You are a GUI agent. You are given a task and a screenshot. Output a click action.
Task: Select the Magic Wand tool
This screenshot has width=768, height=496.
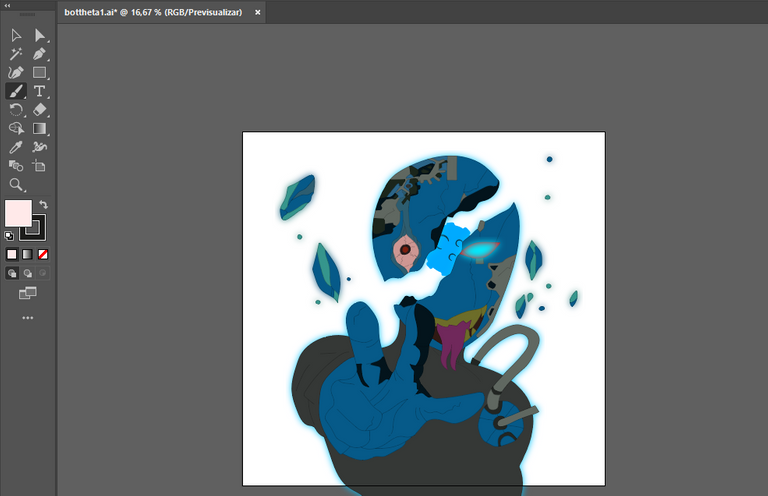tap(16, 54)
